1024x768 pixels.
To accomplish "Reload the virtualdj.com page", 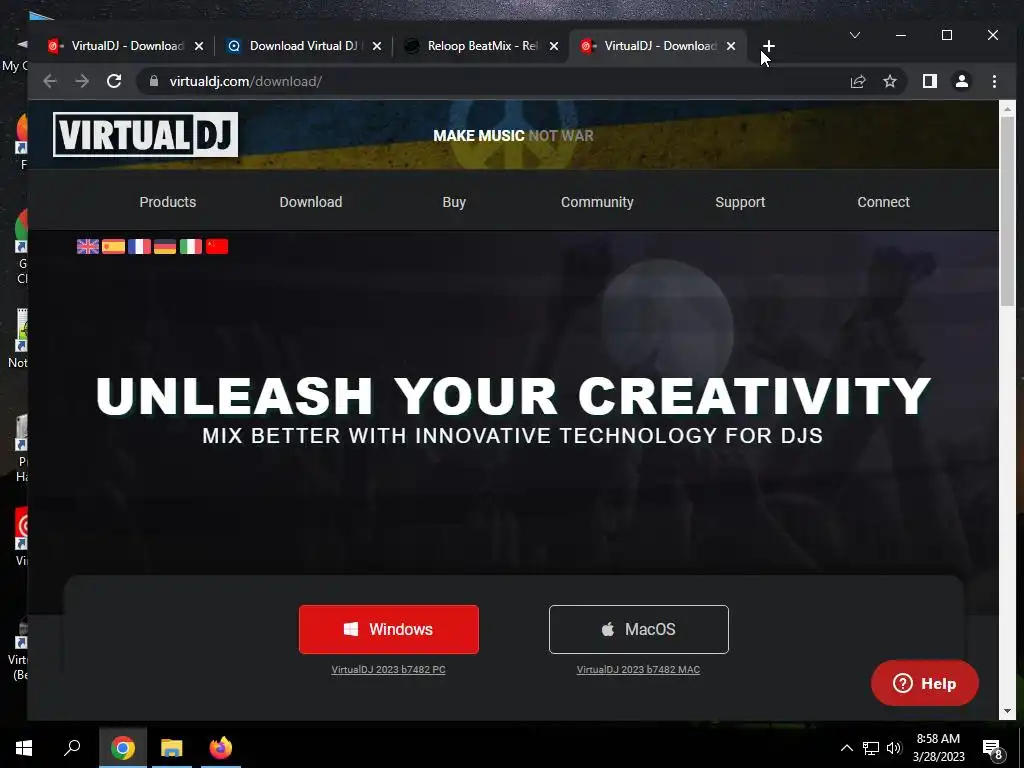I will [114, 81].
